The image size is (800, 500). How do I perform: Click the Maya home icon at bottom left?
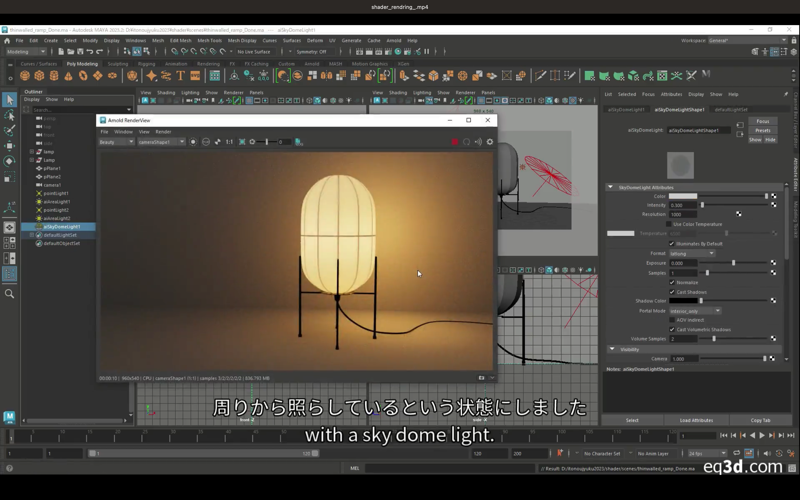pos(9,417)
